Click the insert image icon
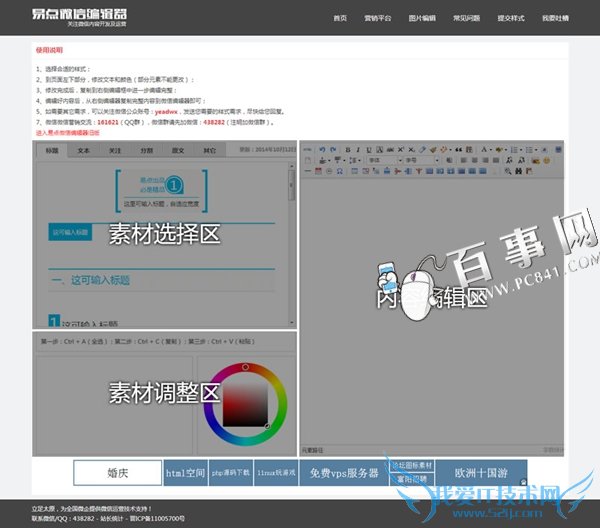Image resolution: width=600 pixels, height=528 pixels. (x=535, y=160)
